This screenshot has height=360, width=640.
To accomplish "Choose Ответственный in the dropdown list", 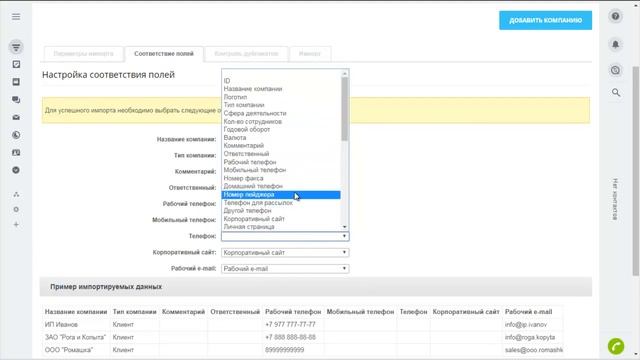I will coord(281,154).
